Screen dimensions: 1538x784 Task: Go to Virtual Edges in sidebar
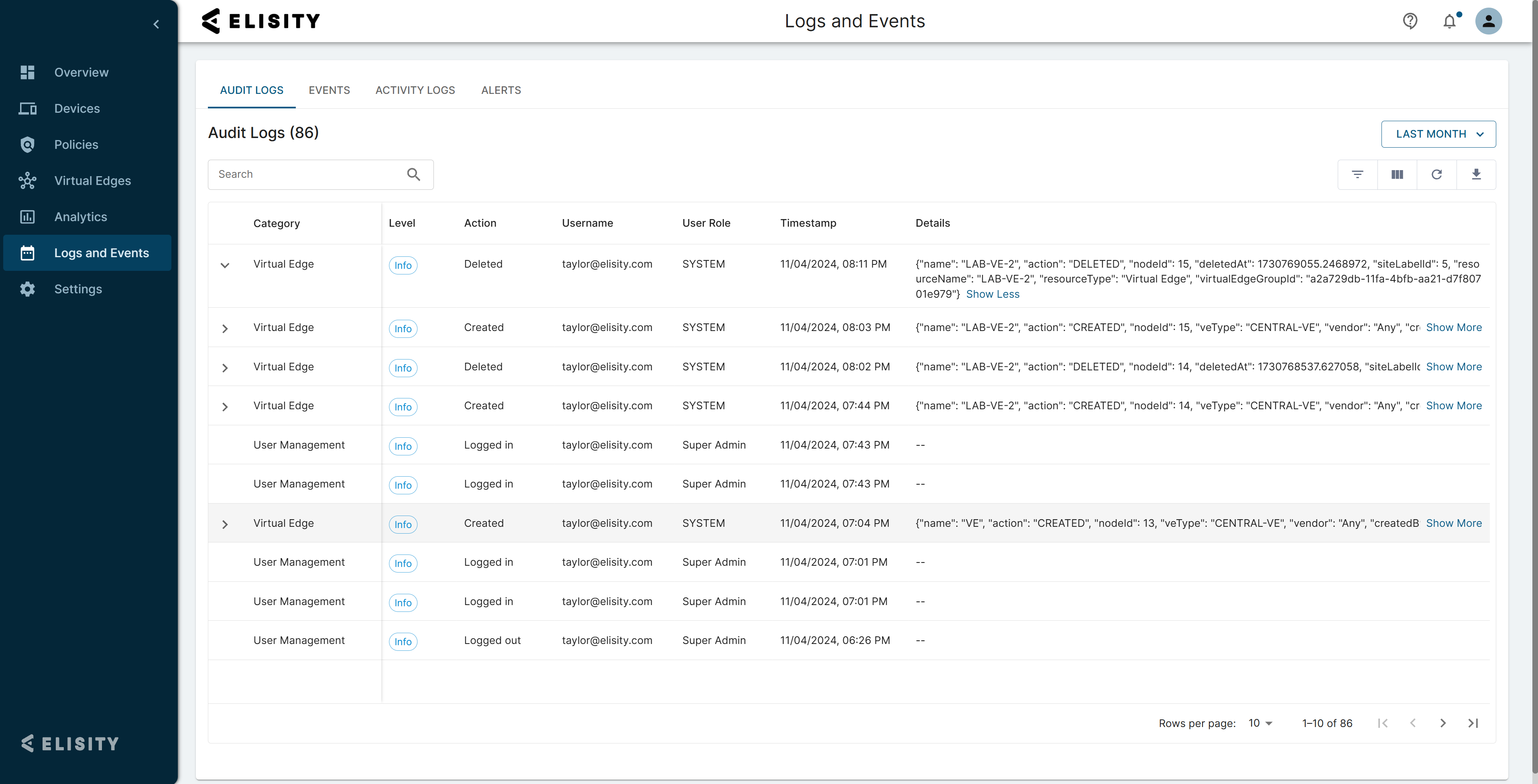coord(92,181)
